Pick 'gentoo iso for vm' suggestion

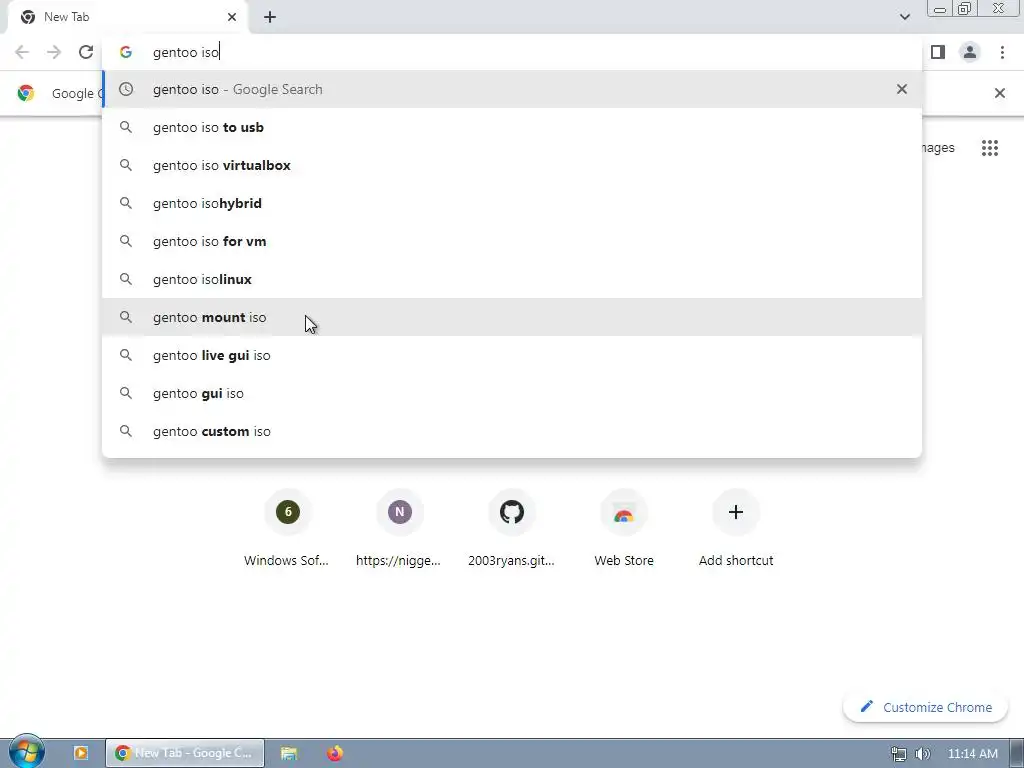coord(512,241)
